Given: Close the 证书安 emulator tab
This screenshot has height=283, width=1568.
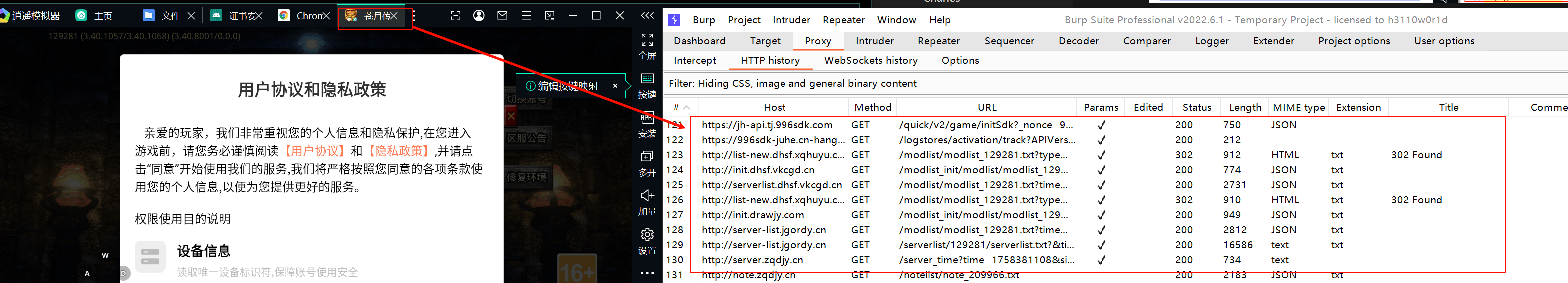Looking at the screenshot, I should pos(259,16).
